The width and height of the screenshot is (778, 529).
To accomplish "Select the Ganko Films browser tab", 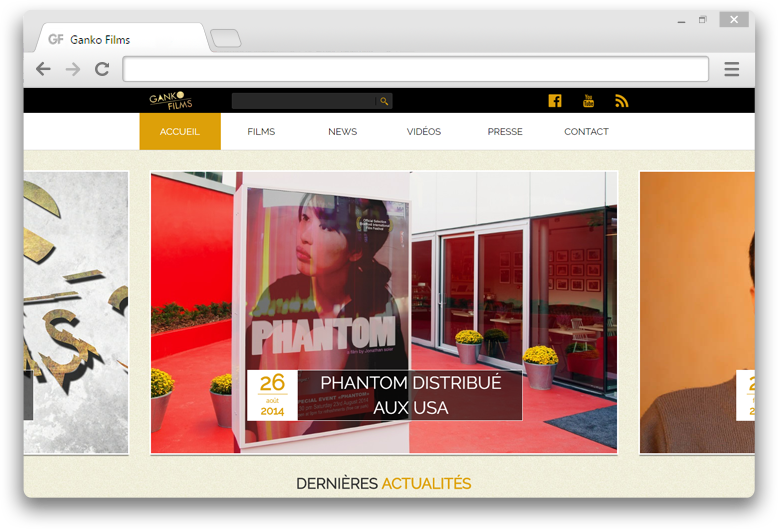I will tap(122, 39).
